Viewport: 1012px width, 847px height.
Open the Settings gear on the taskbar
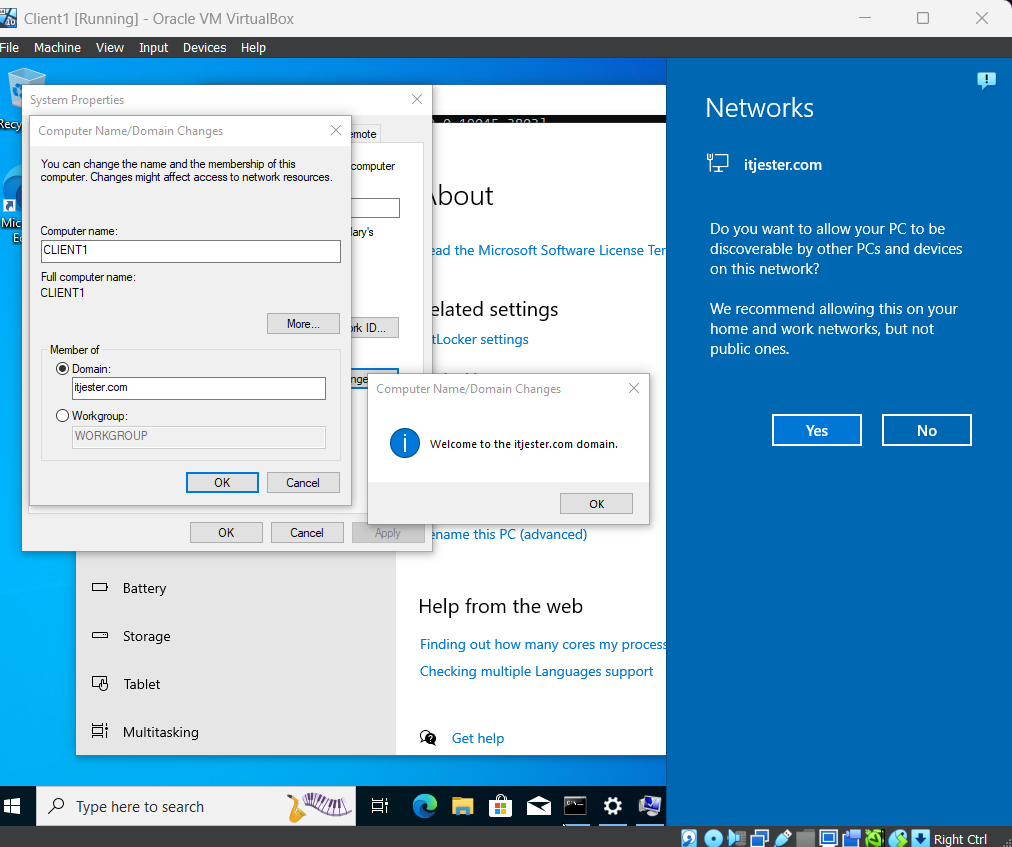[x=612, y=806]
